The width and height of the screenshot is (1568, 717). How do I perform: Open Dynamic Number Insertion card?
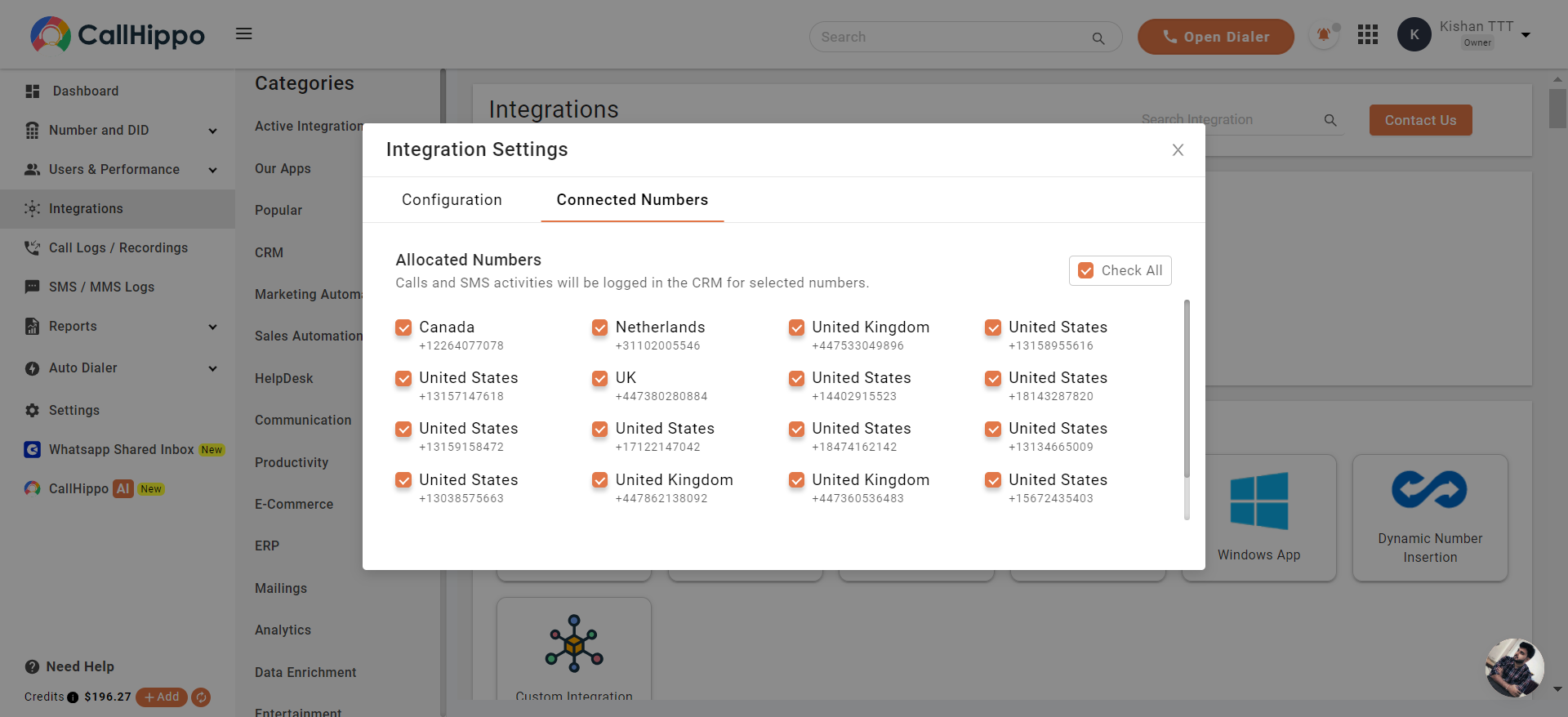click(x=1430, y=518)
